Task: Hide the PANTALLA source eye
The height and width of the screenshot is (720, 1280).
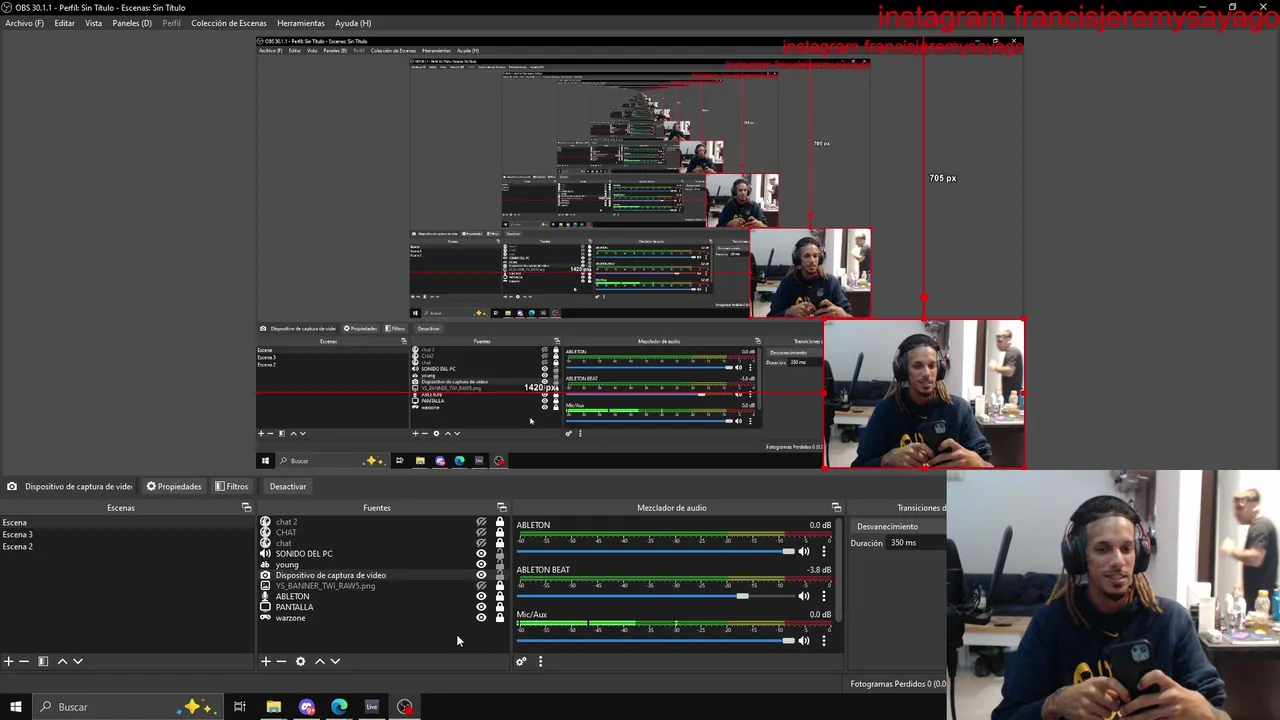Action: click(x=481, y=607)
